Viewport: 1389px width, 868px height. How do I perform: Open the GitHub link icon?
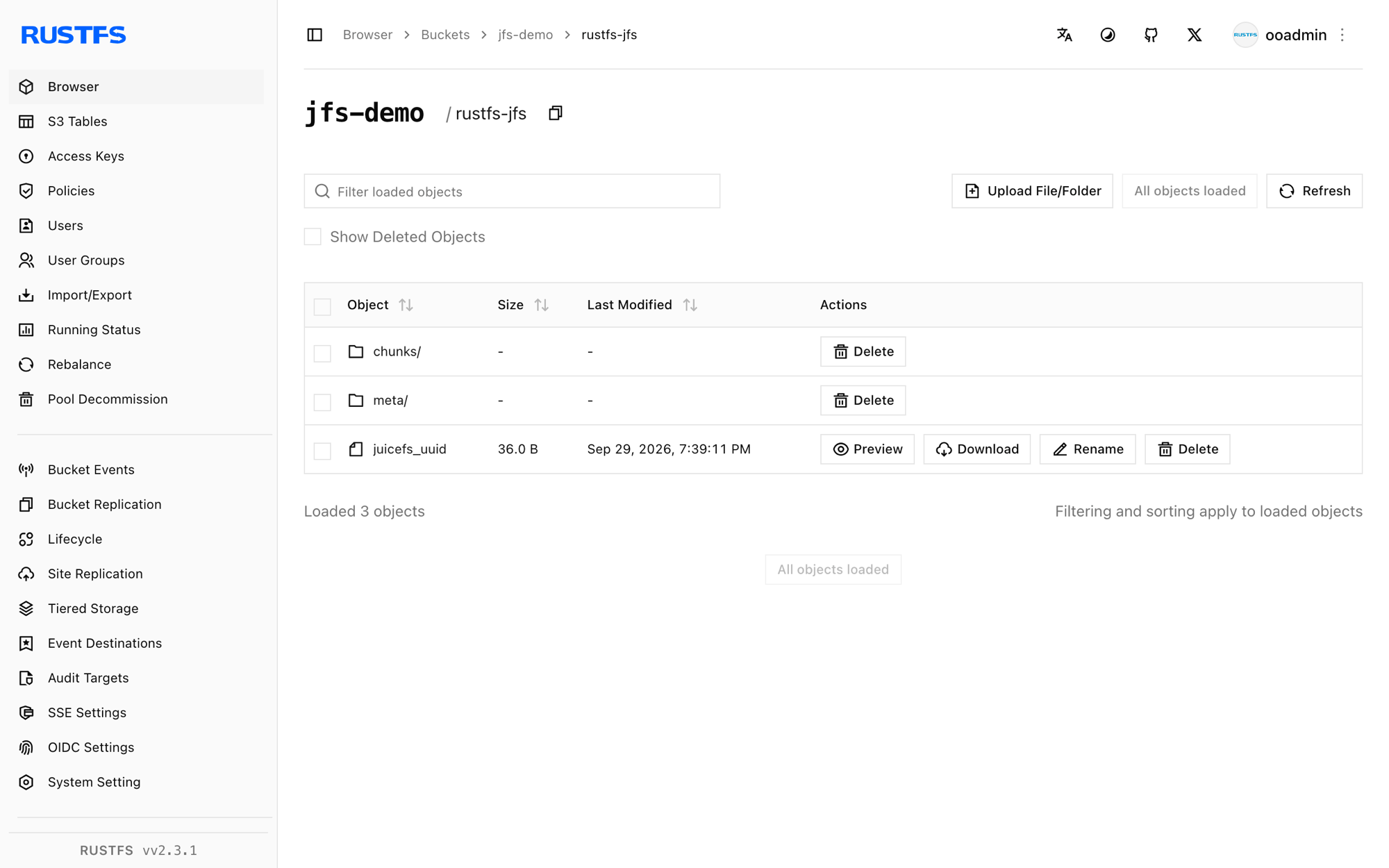click(1151, 35)
